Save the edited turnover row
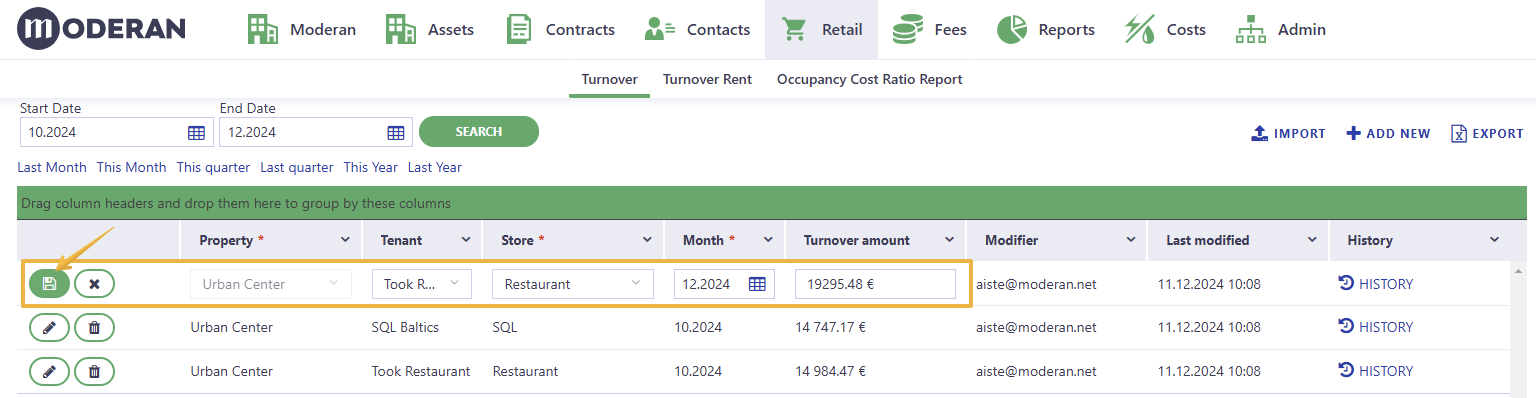1536x398 pixels. (49, 284)
